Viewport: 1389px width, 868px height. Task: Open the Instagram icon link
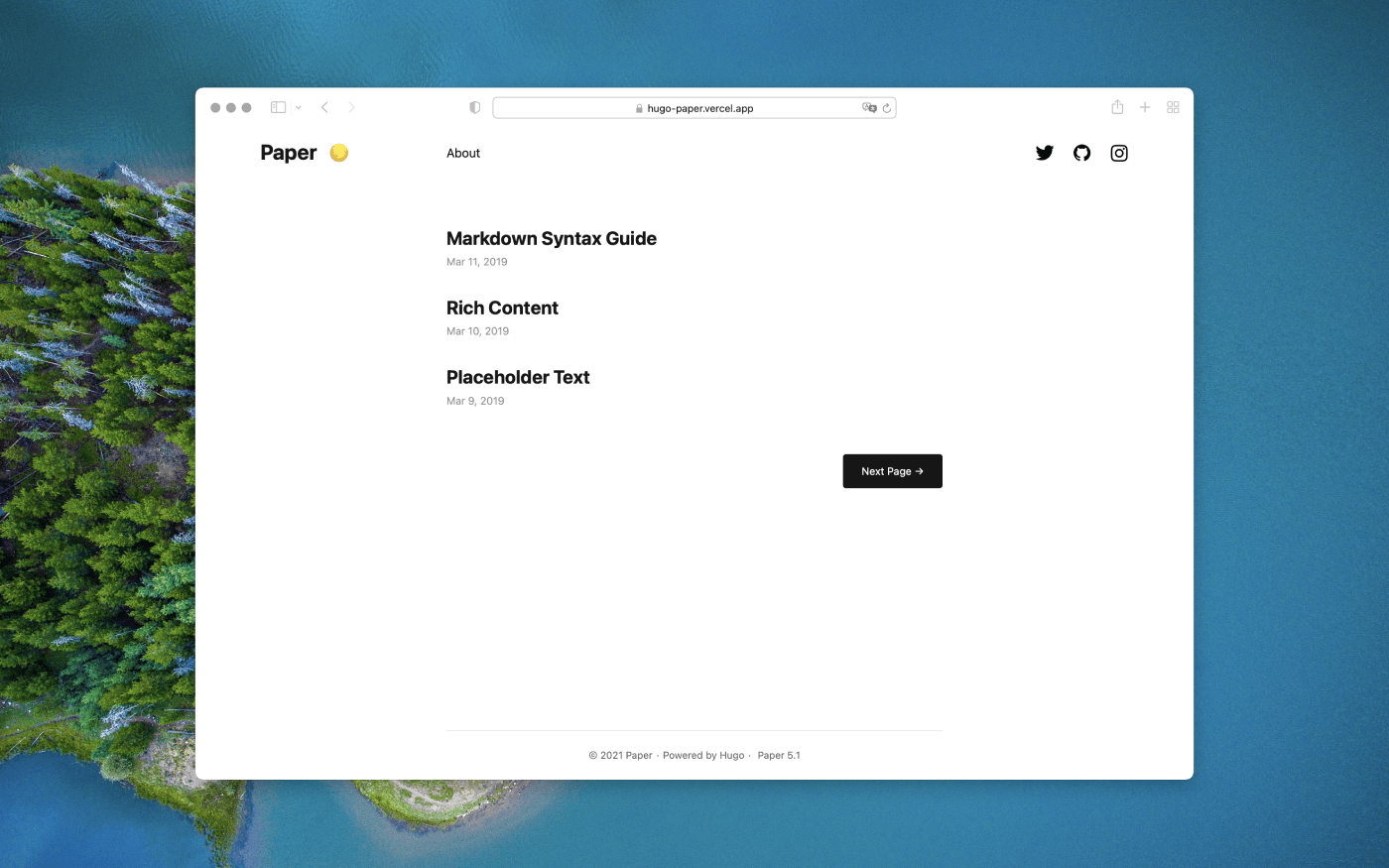[x=1119, y=153]
